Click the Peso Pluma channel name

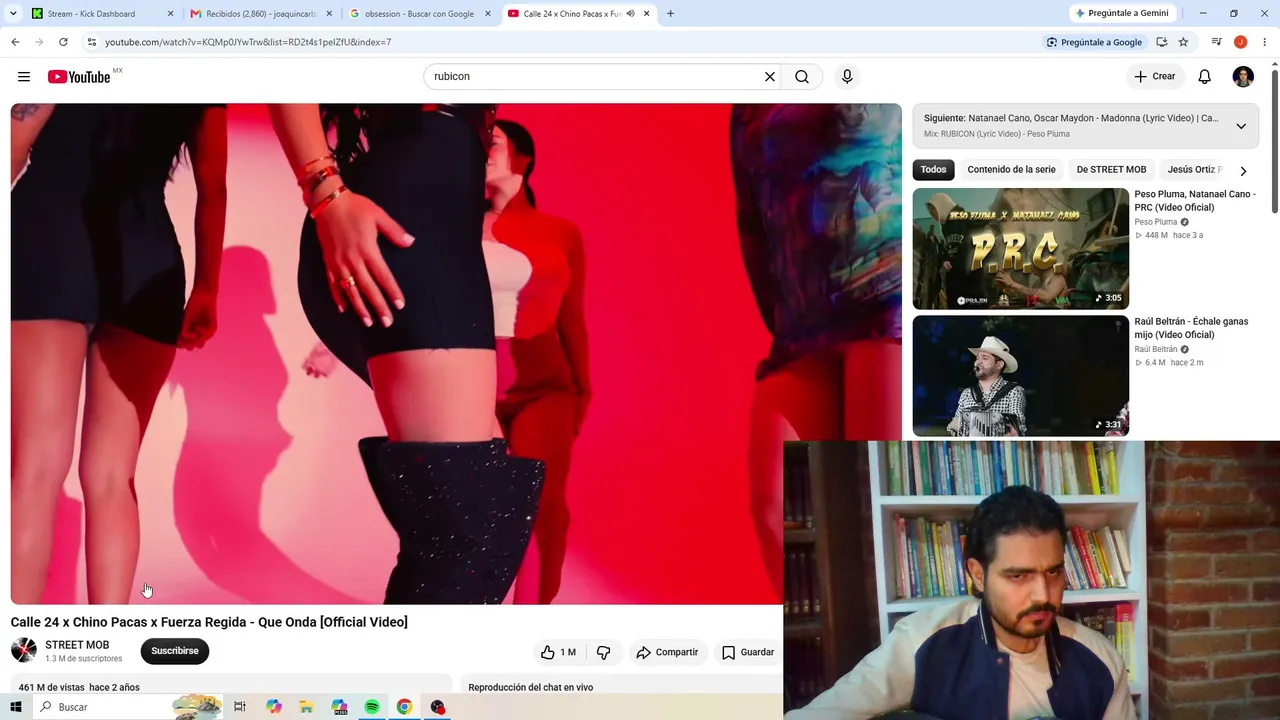[x=1156, y=222]
